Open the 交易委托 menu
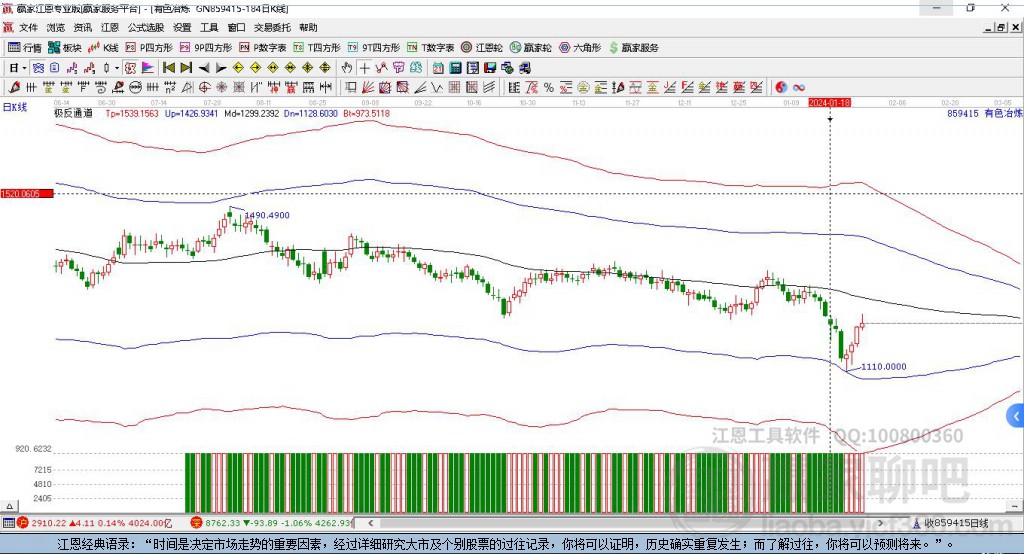Screen dimensions: 1024x554 tap(272, 28)
